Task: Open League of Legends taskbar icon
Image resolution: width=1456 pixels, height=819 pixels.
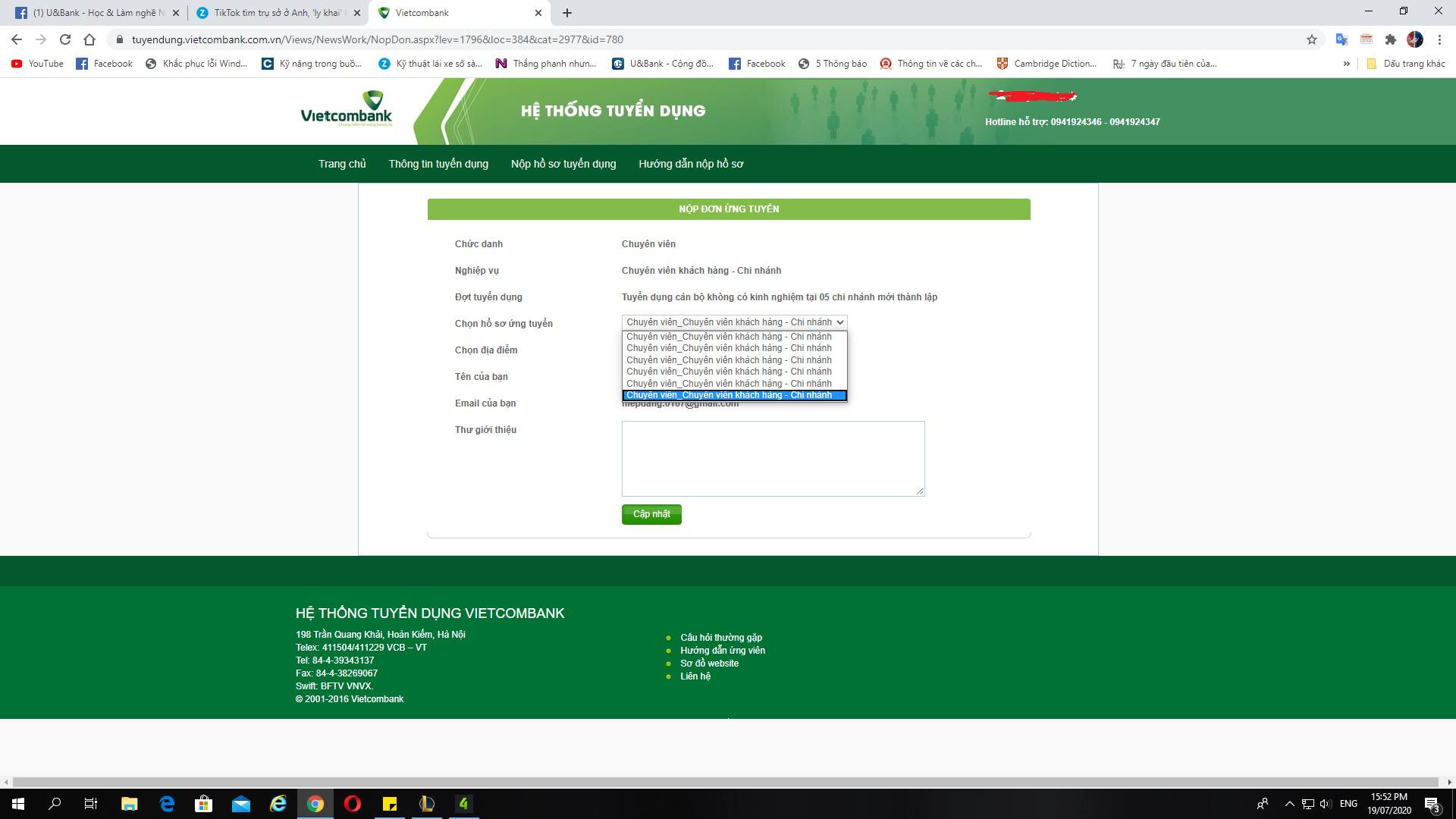Action: tap(427, 804)
